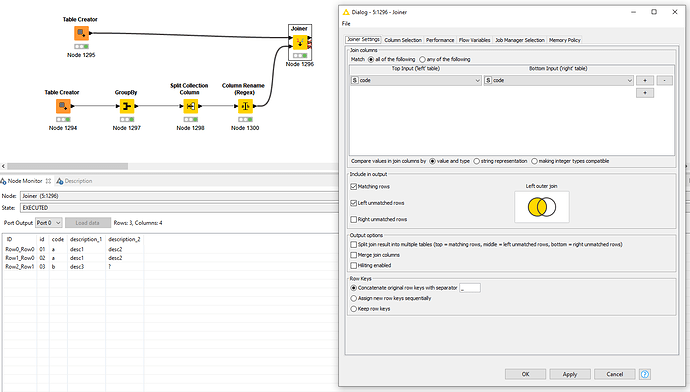Open the Performance tab
The width and height of the screenshot is (690, 392).
[440, 40]
